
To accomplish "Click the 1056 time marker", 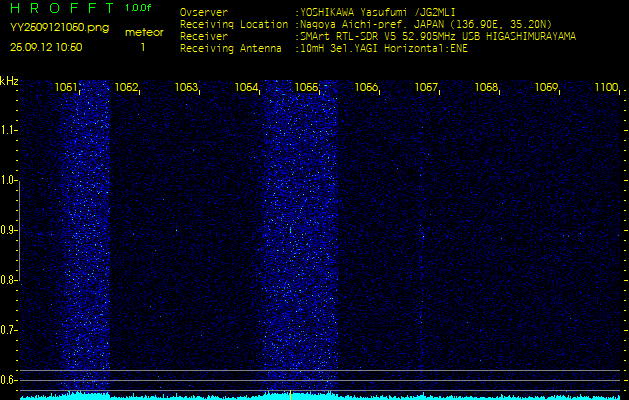I will coord(366,87).
